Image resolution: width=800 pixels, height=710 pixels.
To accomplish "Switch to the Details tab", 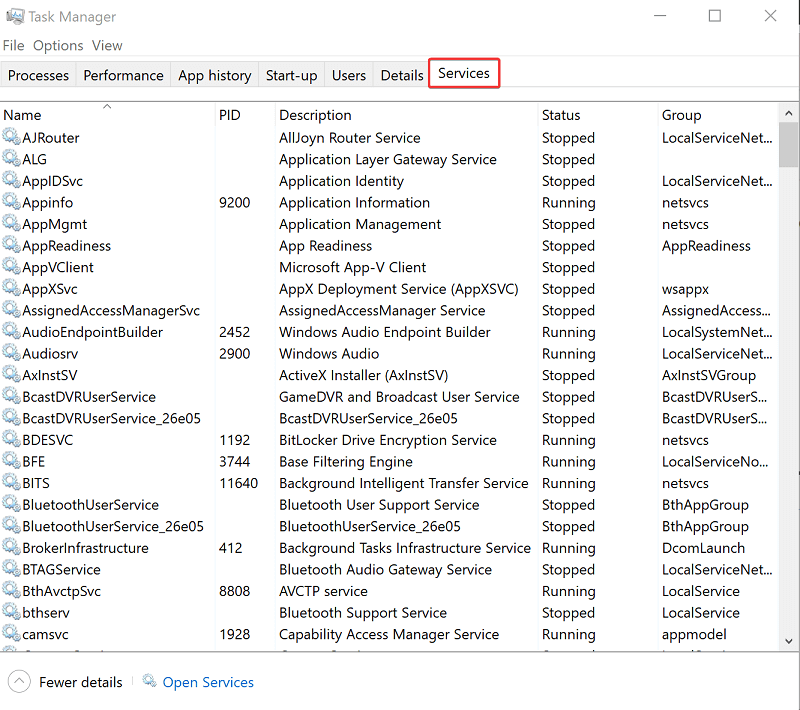I will pyautogui.click(x=402, y=75).
